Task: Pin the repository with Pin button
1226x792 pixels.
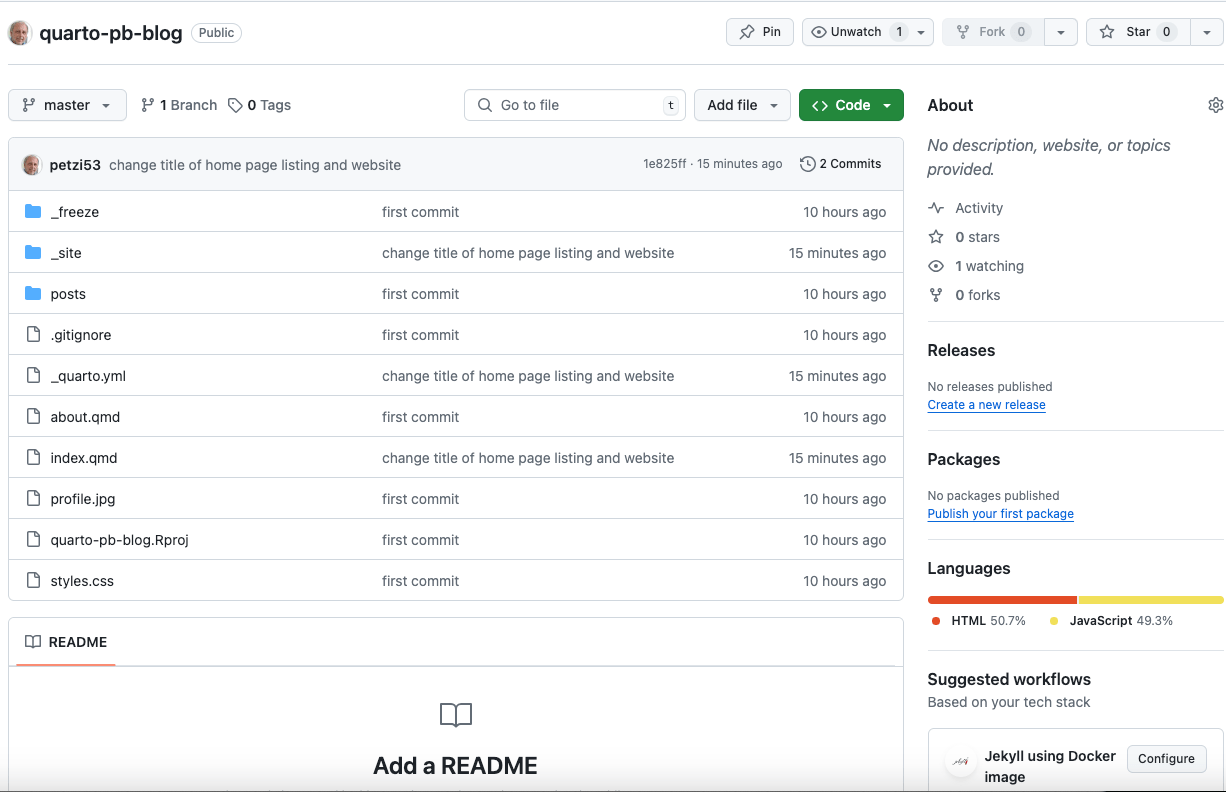Action: [x=760, y=32]
